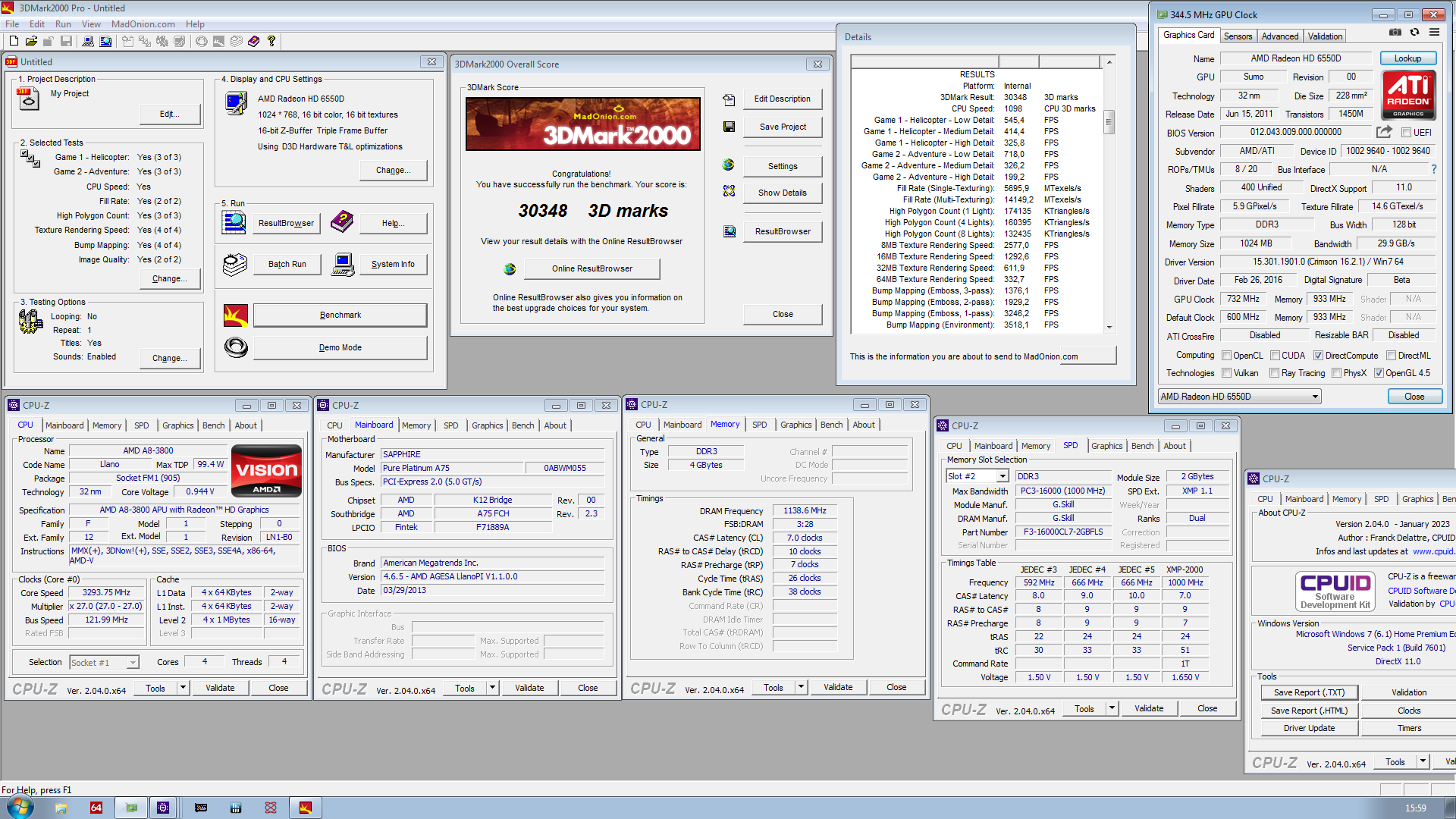The image size is (1456, 819).
Task: Open the GPU selection dropdown AMD Radeon HD 6550D
Action: pyautogui.click(x=1240, y=396)
